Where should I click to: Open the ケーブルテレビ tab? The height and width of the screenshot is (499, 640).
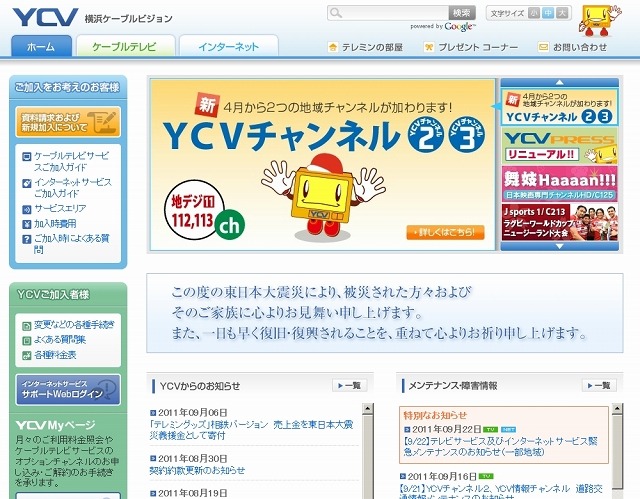point(125,46)
